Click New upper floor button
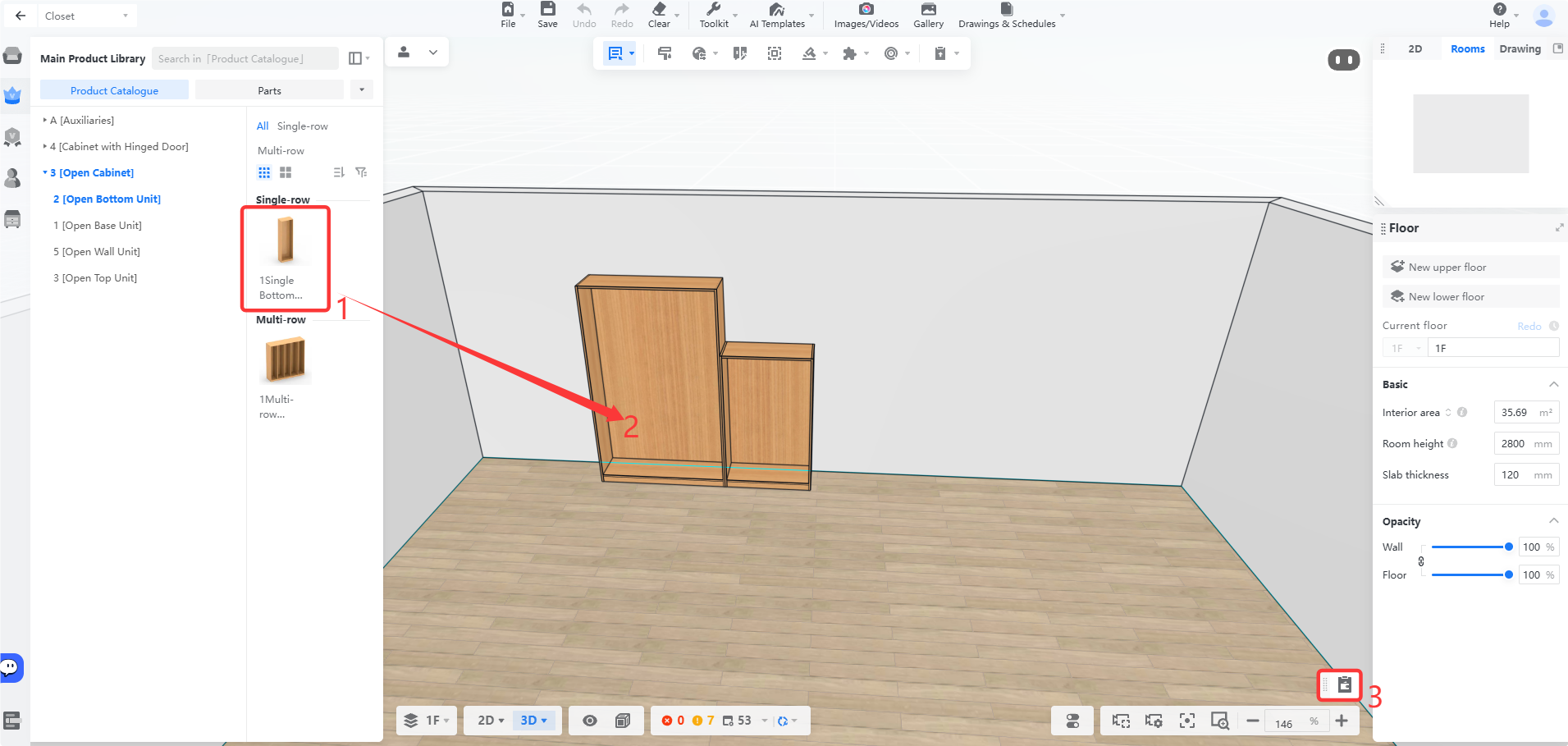Image resolution: width=1568 pixels, height=746 pixels. click(1470, 267)
